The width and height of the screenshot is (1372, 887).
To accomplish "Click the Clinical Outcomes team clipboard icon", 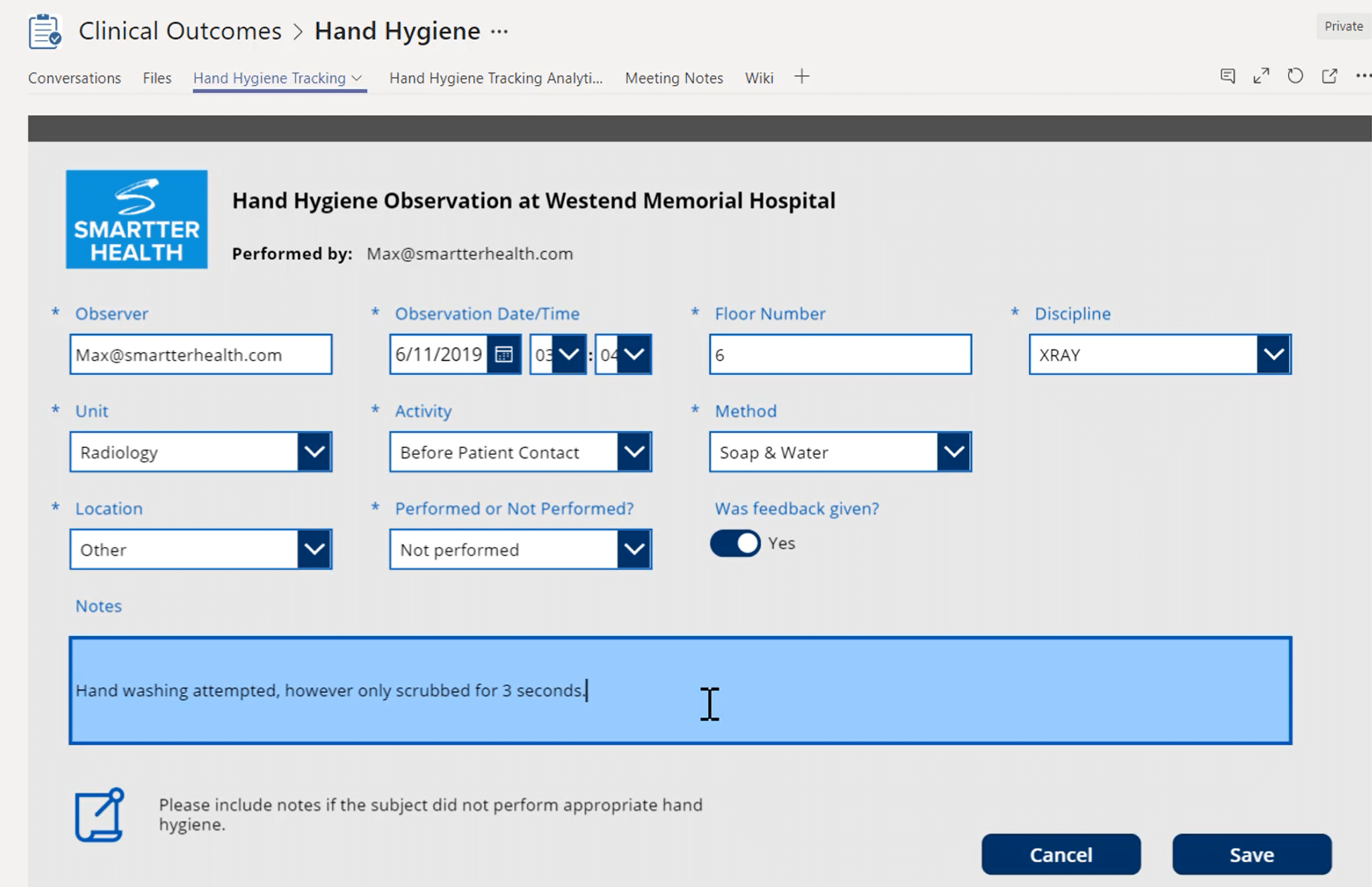I will [45, 31].
